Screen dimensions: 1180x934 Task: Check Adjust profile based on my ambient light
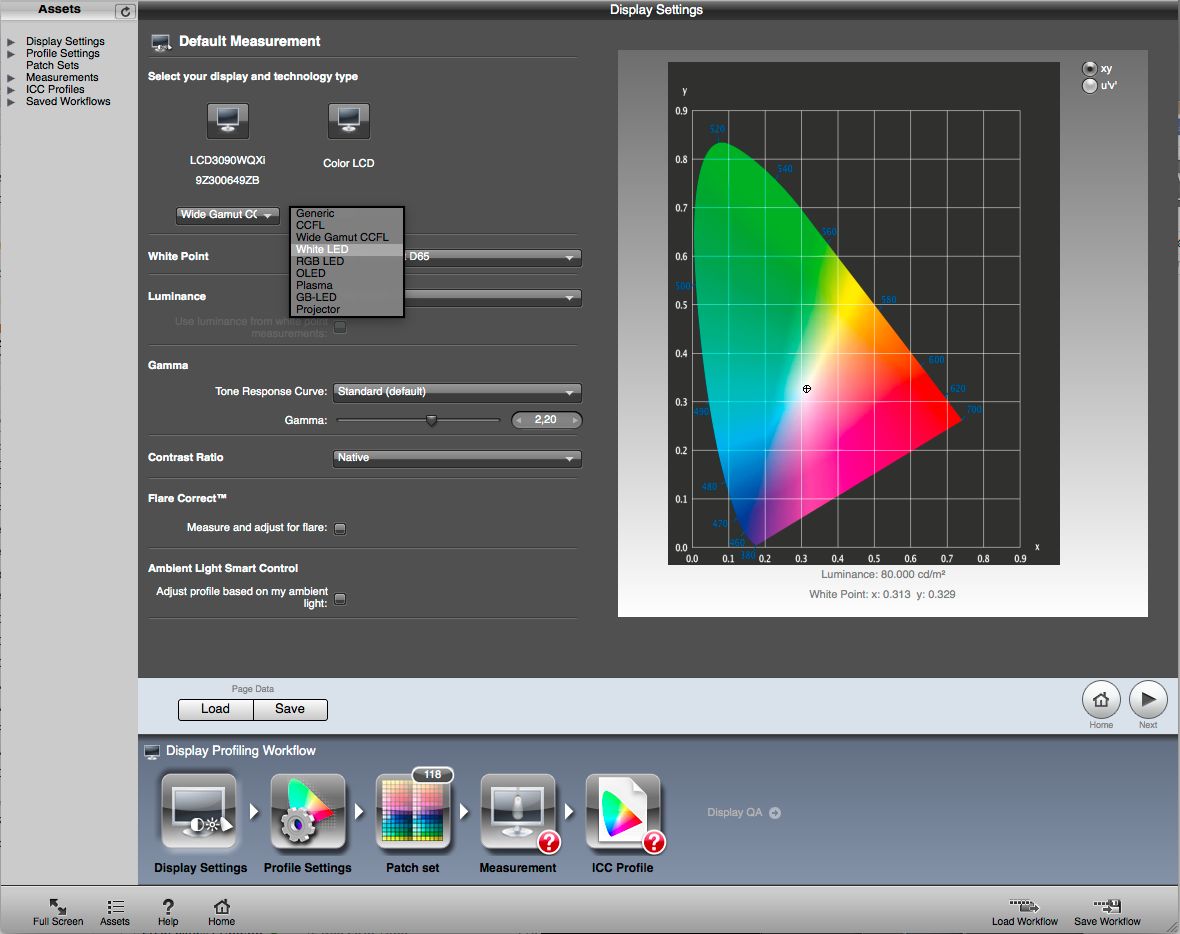[340, 599]
